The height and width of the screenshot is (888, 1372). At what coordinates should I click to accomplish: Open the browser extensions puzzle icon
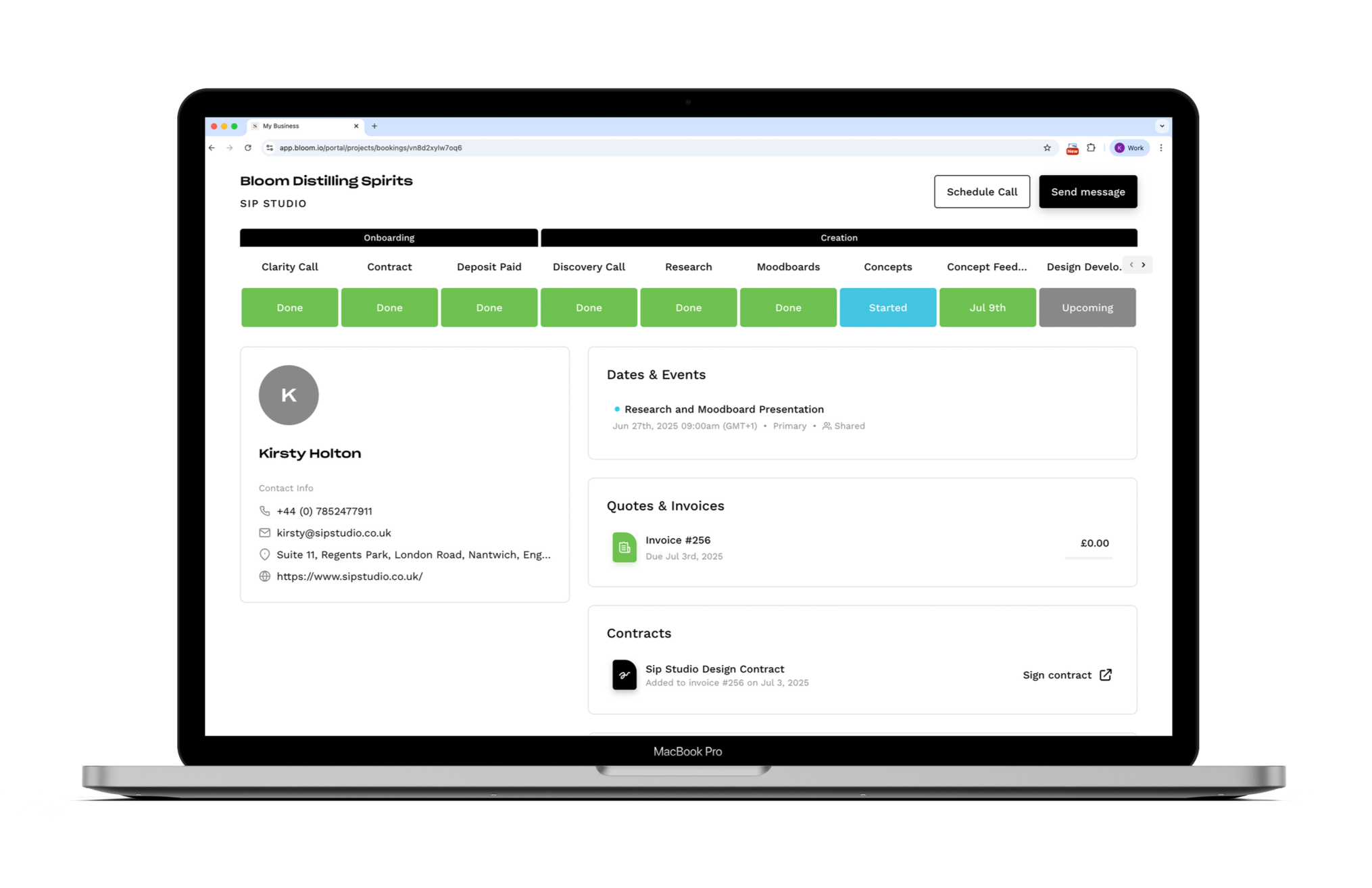click(x=1091, y=148)
